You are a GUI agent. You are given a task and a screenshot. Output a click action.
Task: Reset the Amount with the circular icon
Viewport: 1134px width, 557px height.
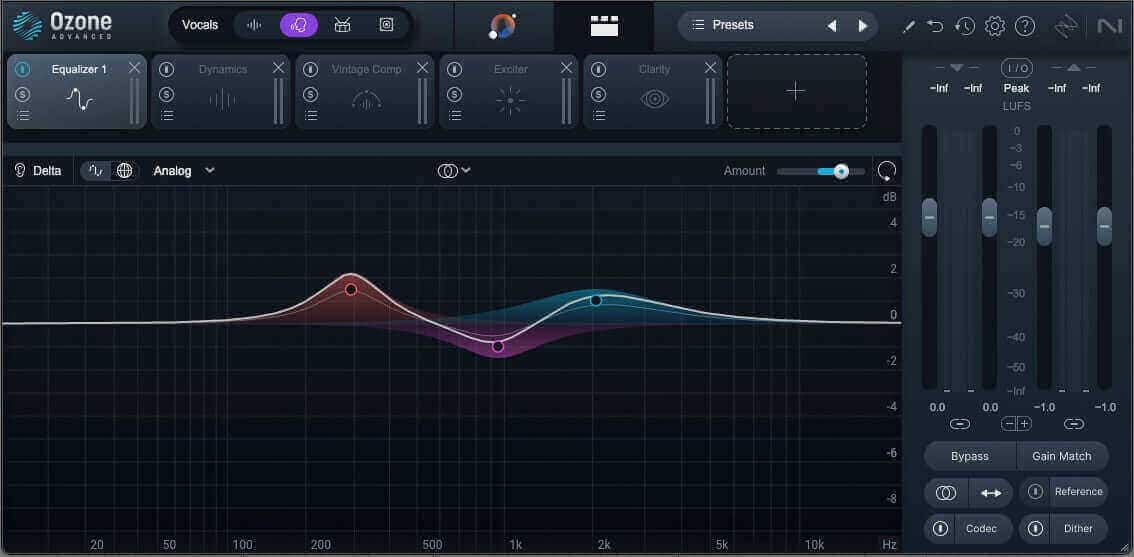887,171
